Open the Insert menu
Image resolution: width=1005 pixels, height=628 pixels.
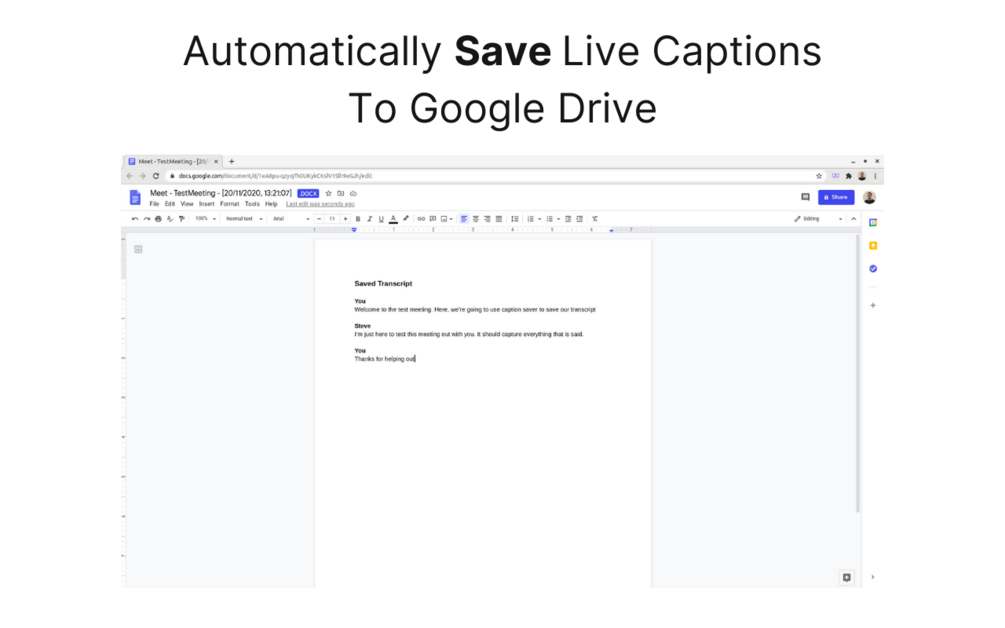206,204
